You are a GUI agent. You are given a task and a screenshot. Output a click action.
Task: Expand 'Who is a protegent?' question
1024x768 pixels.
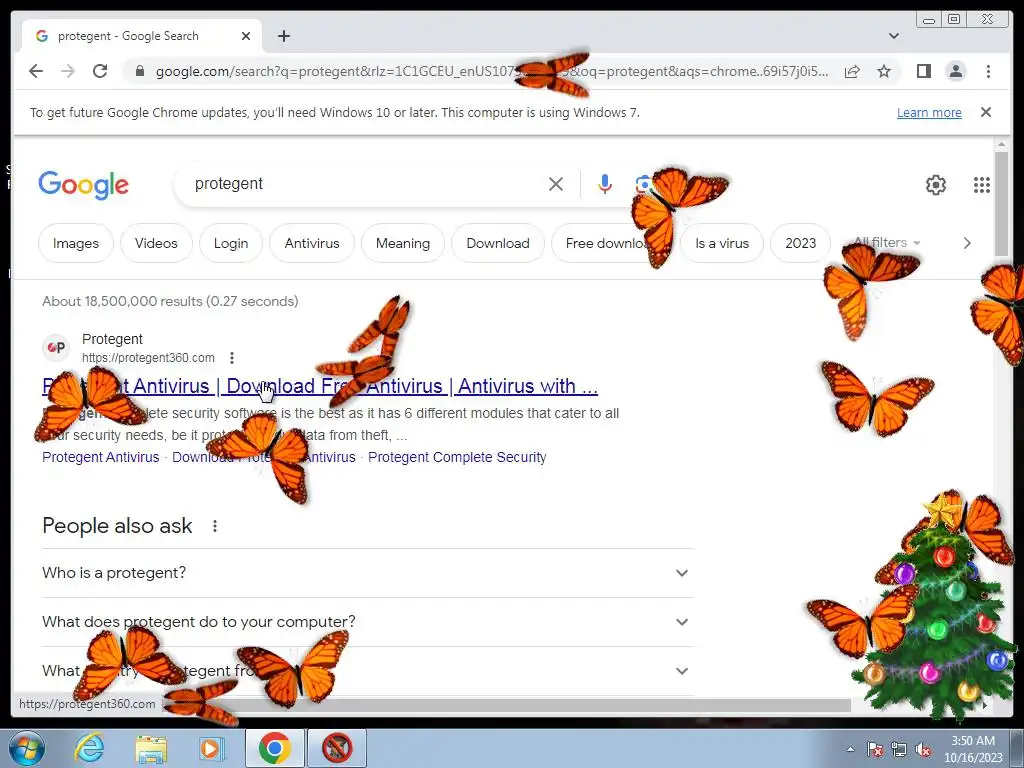pos(367,573)
